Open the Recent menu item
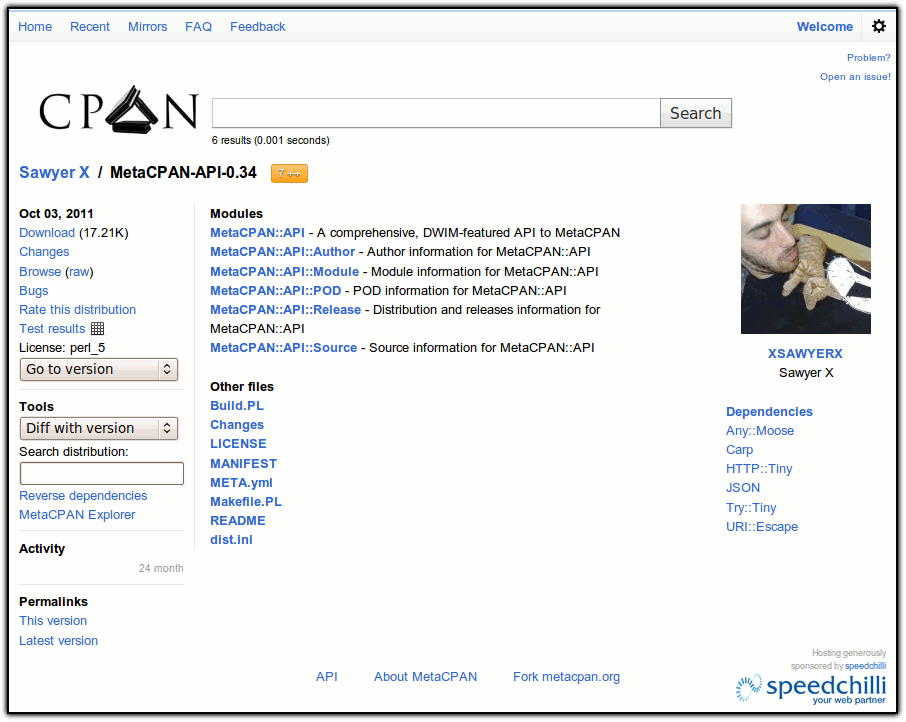Viewport: 906px width, 722px height. coord(90,27)
